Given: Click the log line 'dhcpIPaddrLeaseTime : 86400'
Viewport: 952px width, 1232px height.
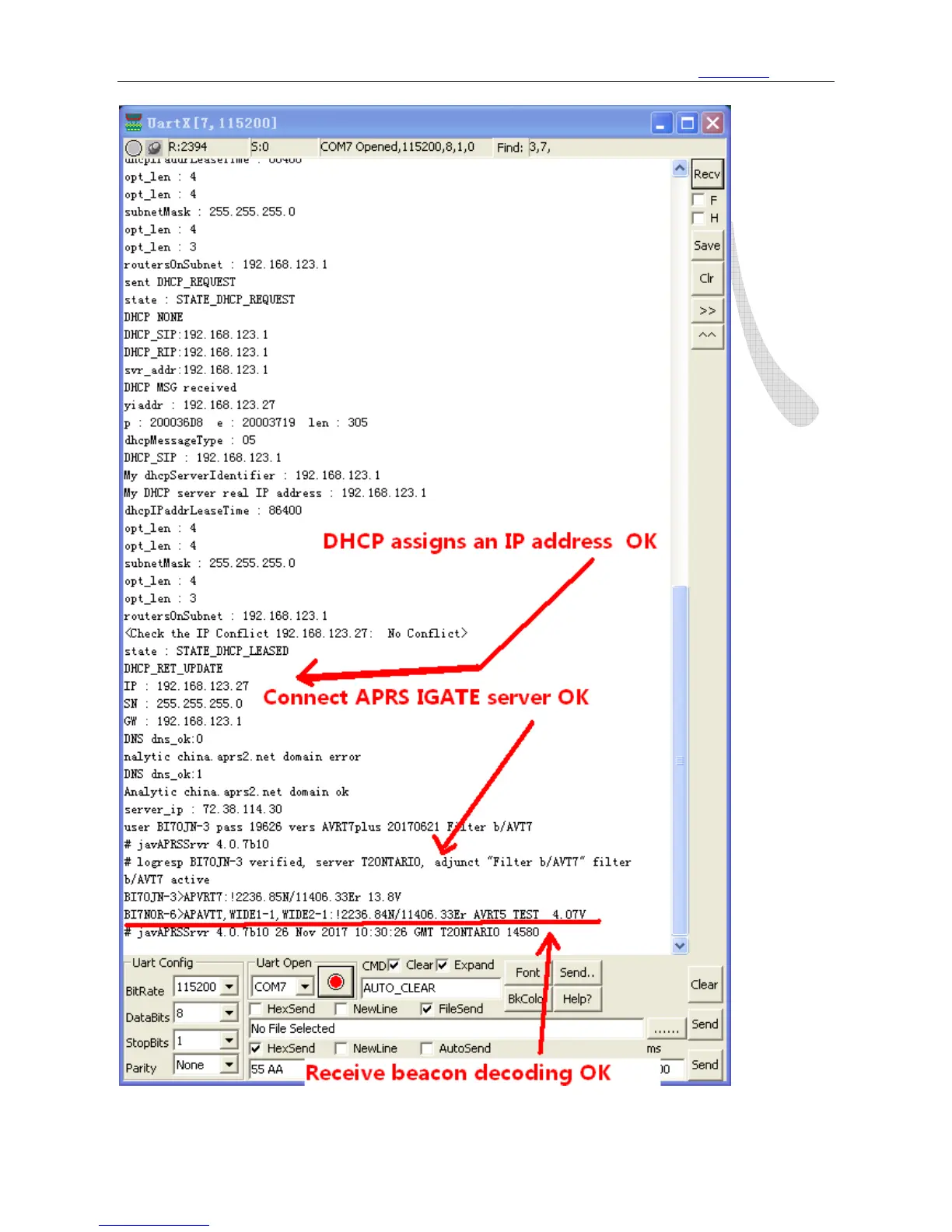Looking at the screenshot, I should tap(213, 511).
